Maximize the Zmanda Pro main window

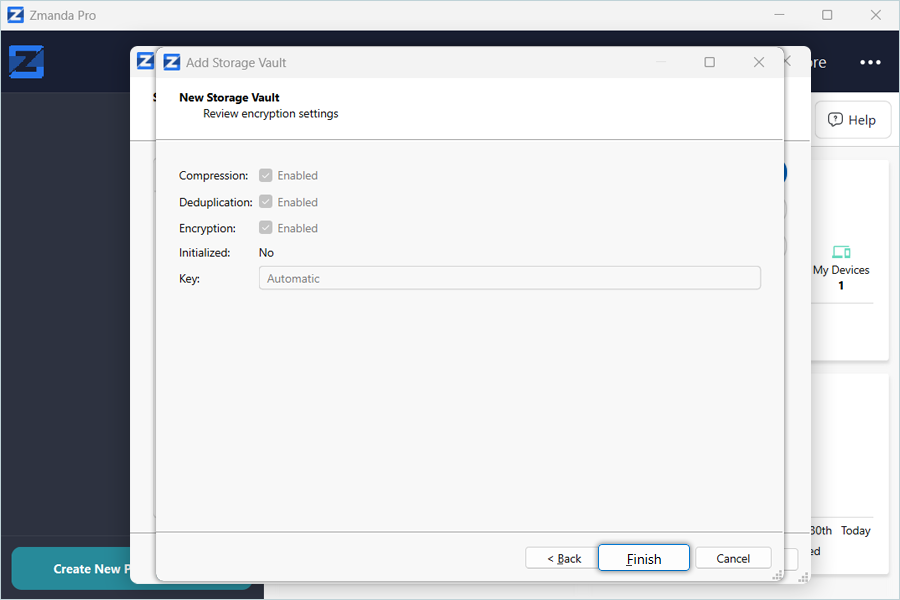tap(827, 15)
